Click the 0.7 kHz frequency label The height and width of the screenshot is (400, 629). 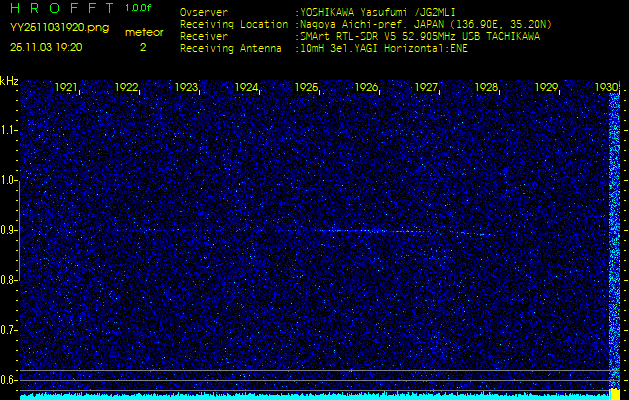9,329
